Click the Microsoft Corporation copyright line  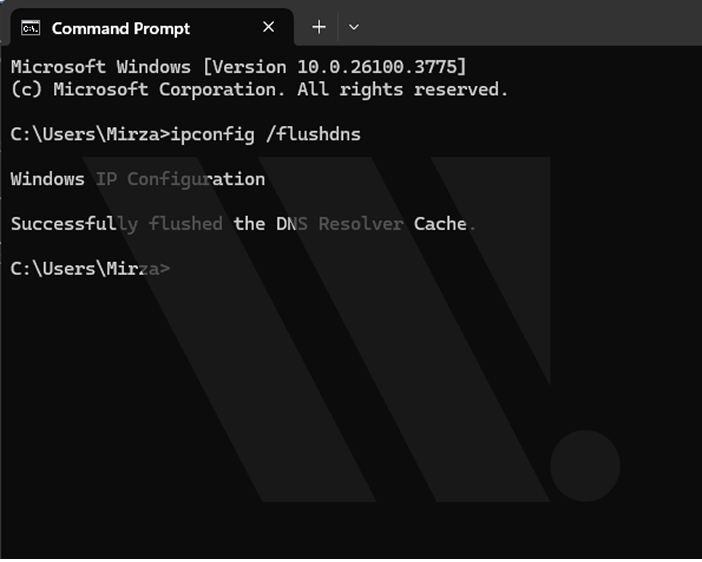[x=260, y=90]
